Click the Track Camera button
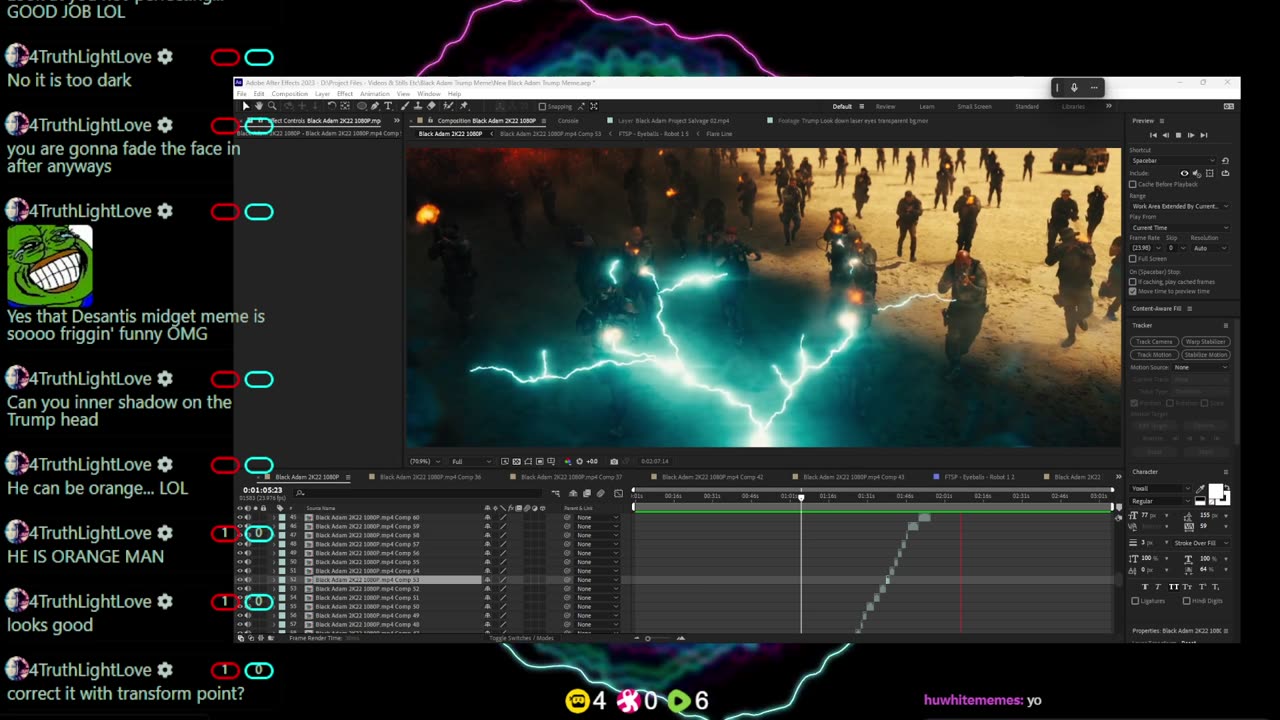This screenshot has width=1280, height=720. point(1154,342)
